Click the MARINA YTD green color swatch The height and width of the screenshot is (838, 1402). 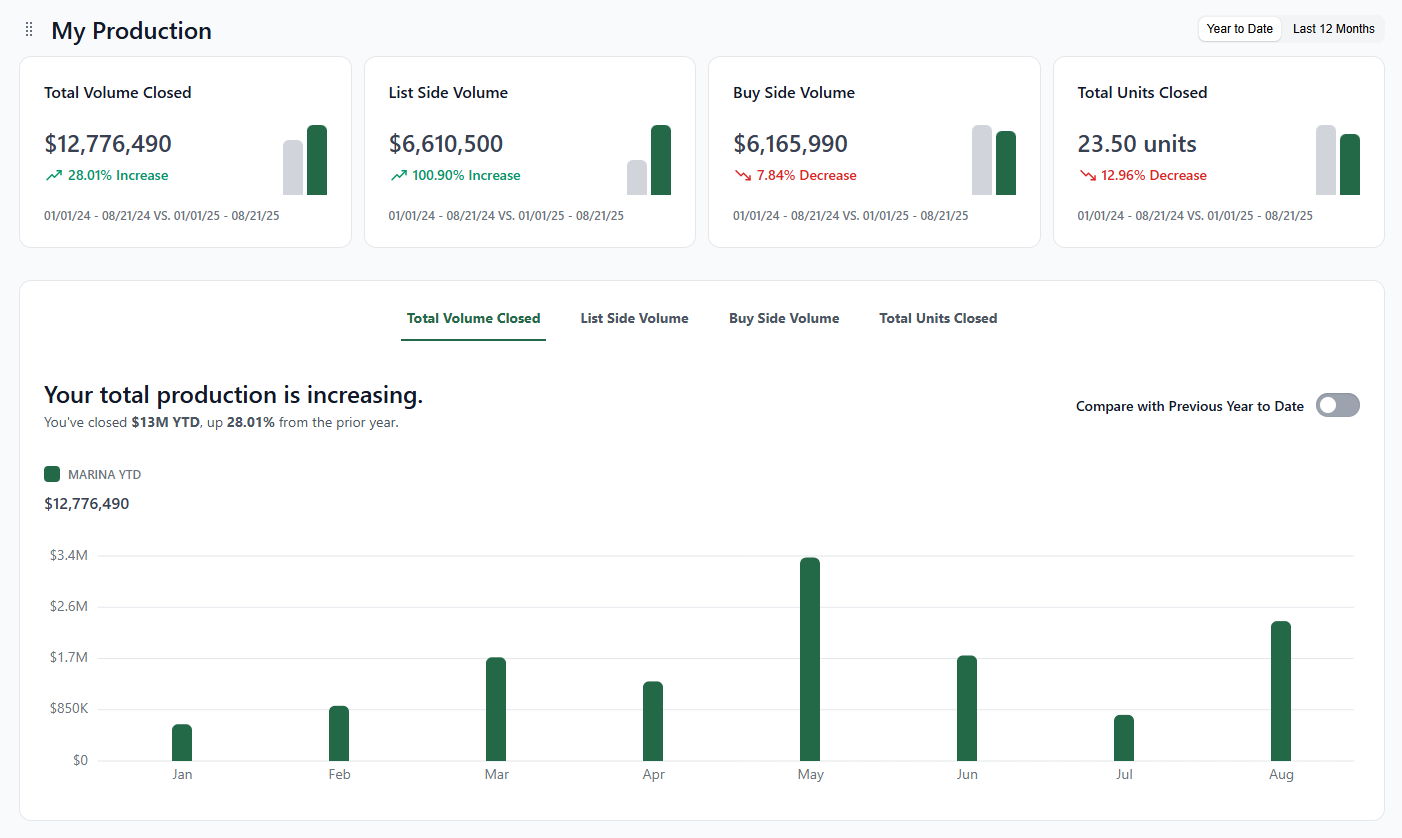click(52, 474)
